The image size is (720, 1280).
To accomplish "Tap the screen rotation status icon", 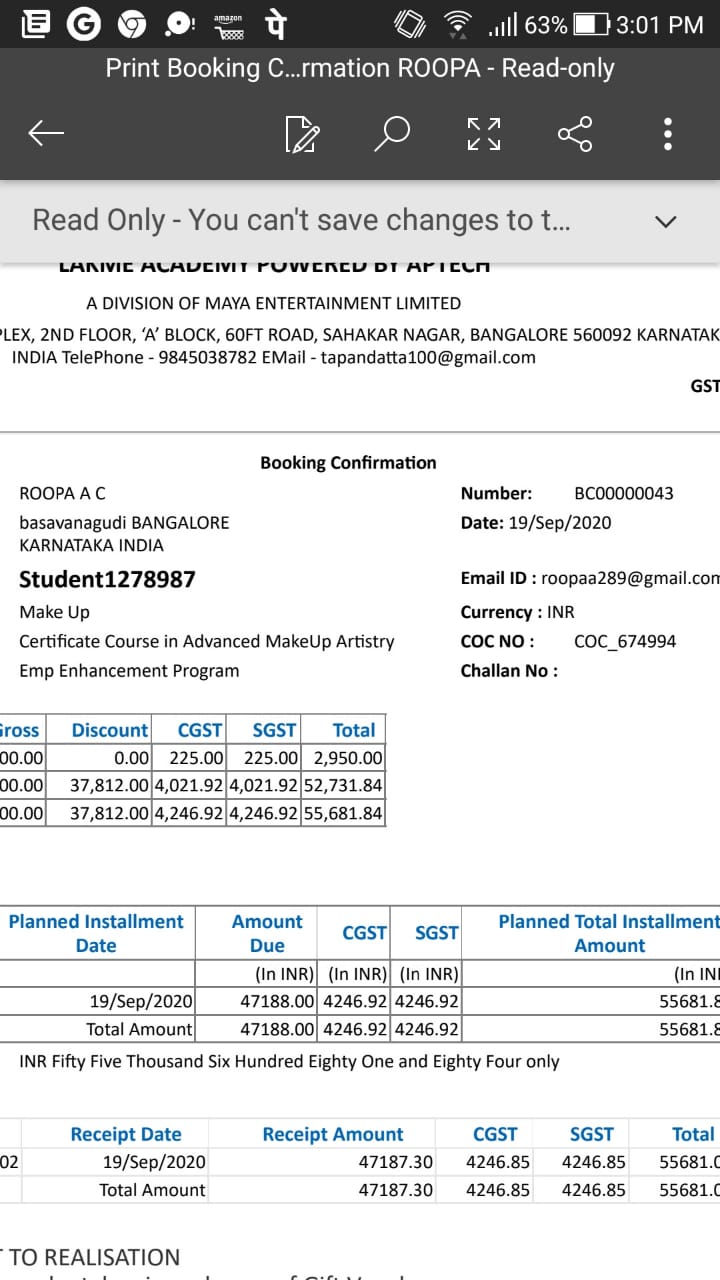I will 410,25.
